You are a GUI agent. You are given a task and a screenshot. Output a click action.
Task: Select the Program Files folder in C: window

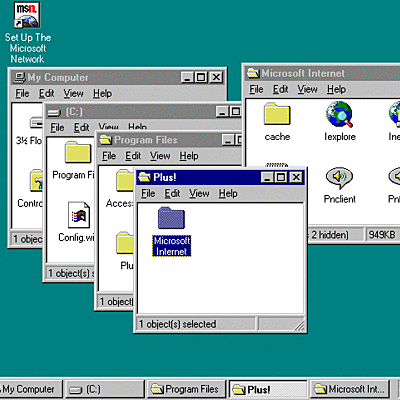(78, 152)
